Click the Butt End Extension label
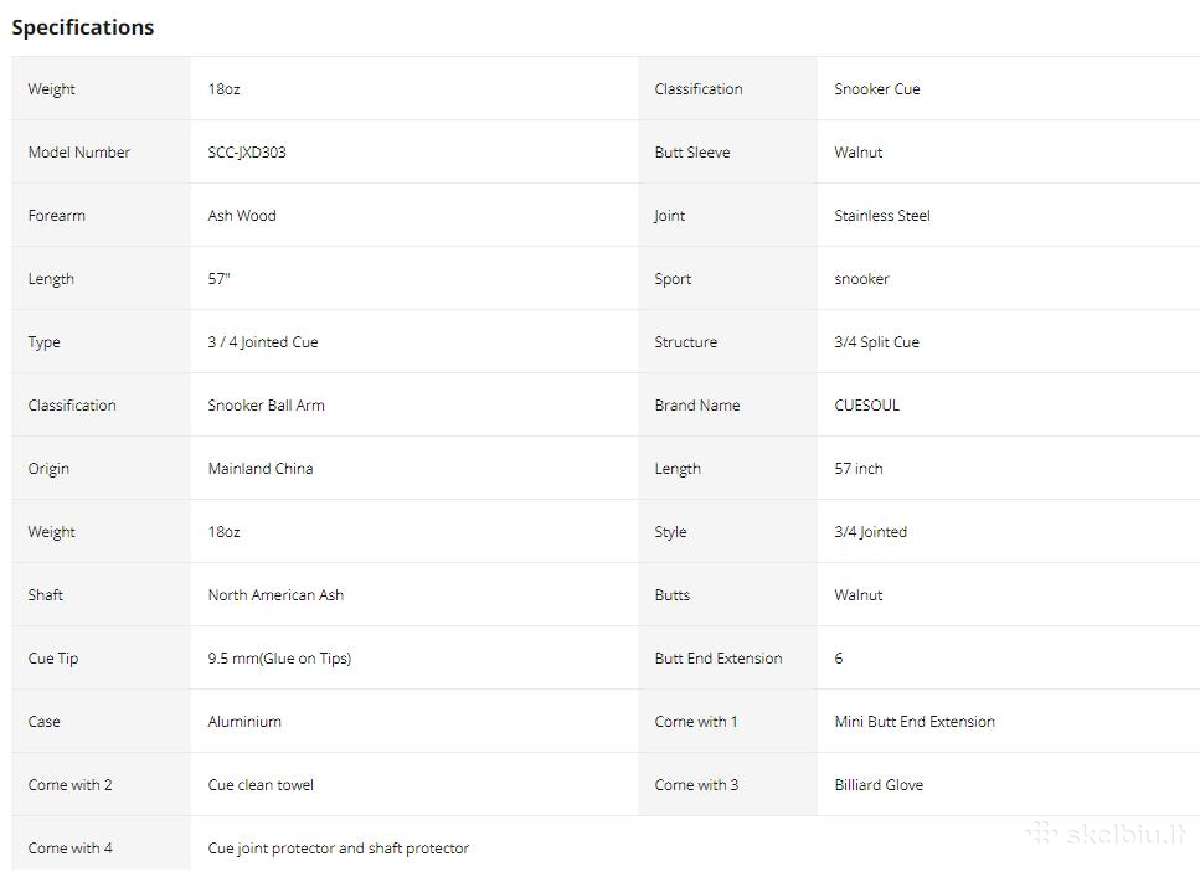 (718, 658)
